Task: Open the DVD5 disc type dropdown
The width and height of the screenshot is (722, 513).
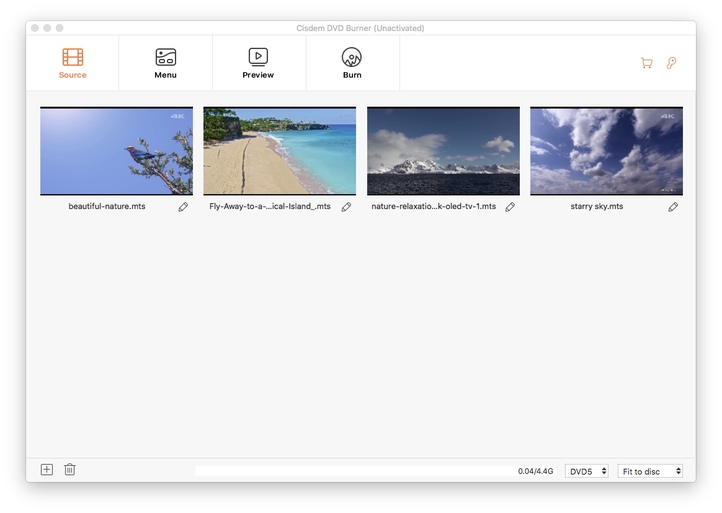Action: (586, 471)
